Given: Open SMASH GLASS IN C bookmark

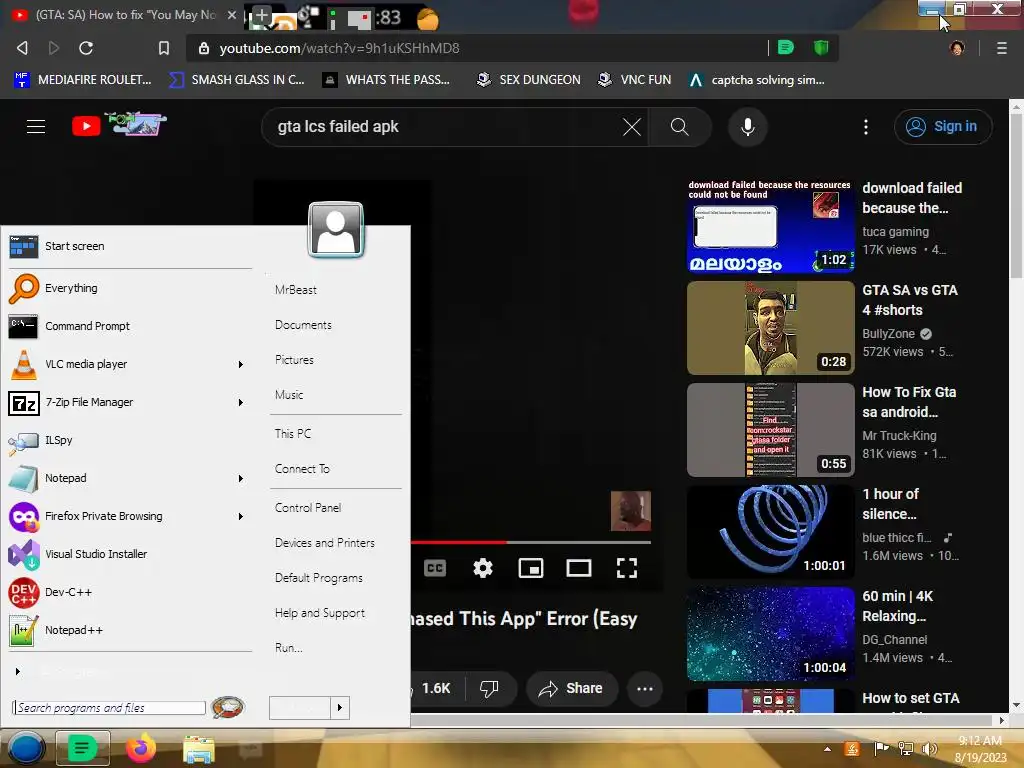Looking at the screenshot, I should tap(236, 80).
